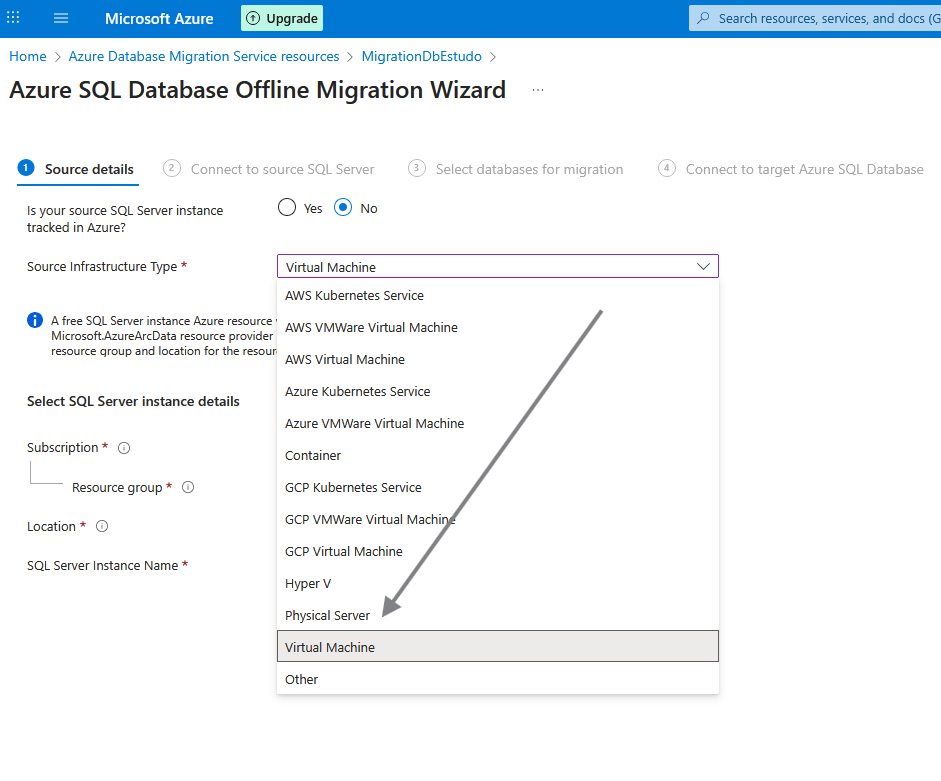Switch to Select databases for migration tab

[x=528, y=169]
